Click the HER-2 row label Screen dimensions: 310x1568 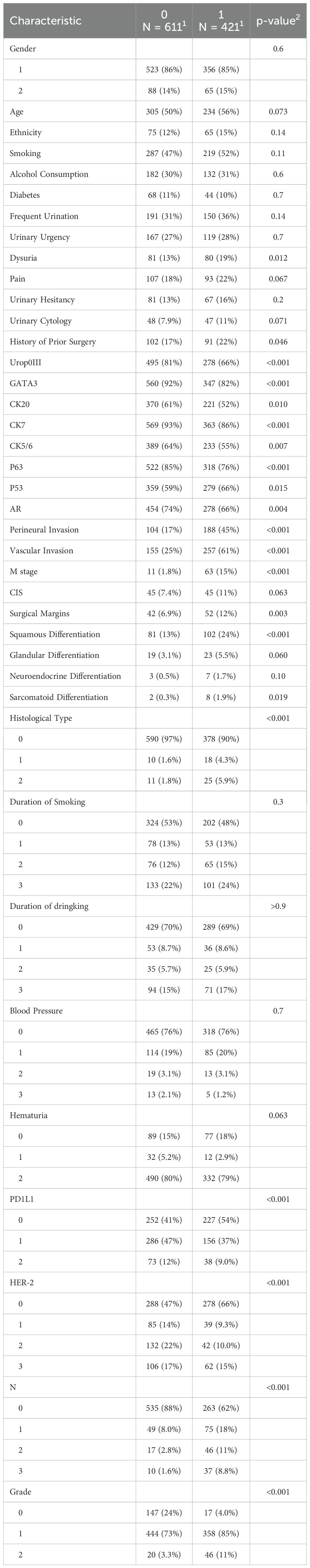click(x=22, y=1283)
